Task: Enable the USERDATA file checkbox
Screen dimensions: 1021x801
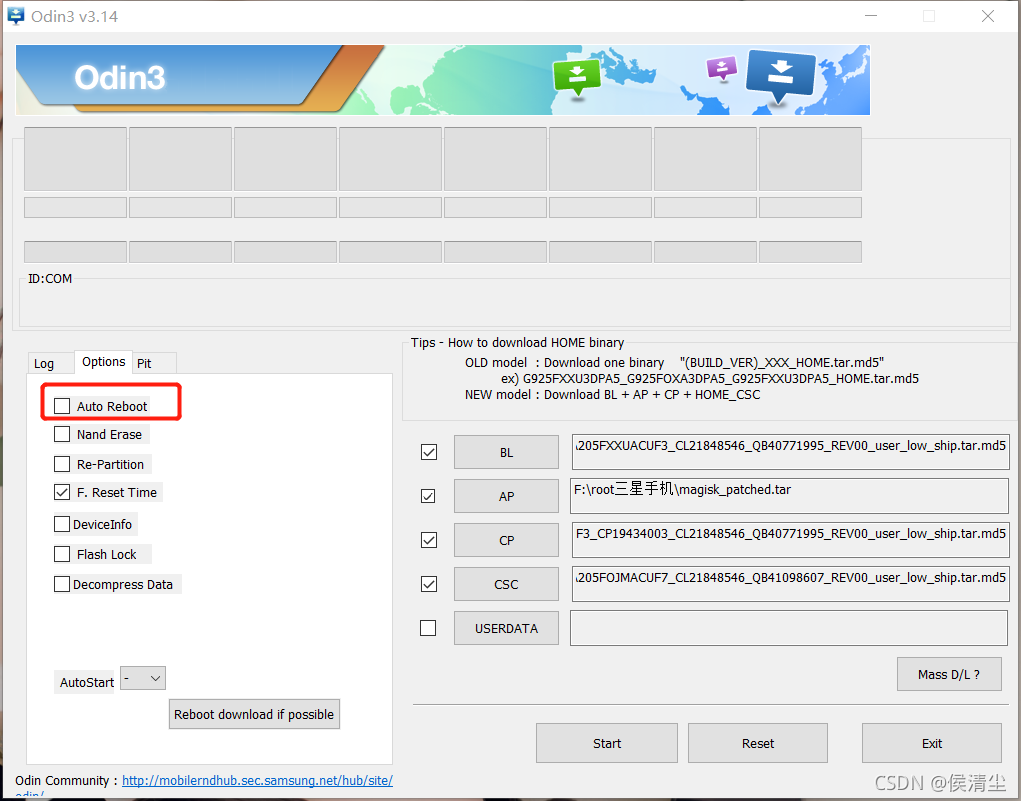Action: pos(428,628)
